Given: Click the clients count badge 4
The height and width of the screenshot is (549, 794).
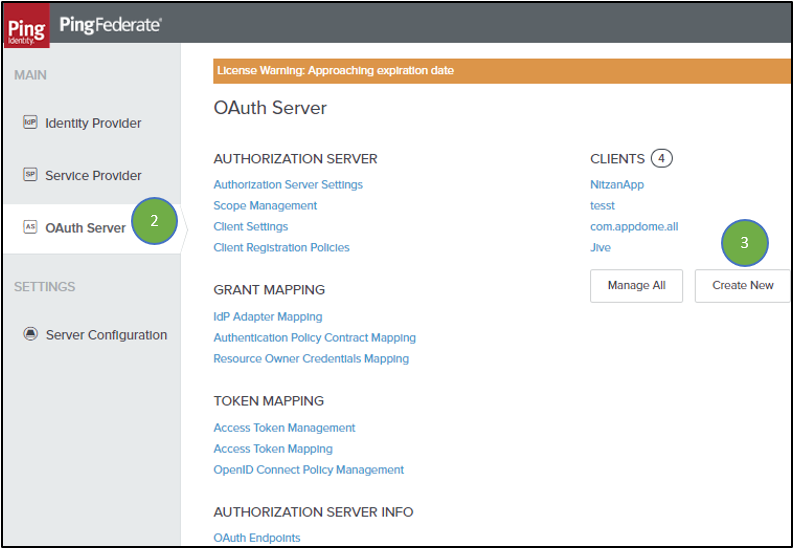Looking at the screenshot, I should click(x=661, y=159).
